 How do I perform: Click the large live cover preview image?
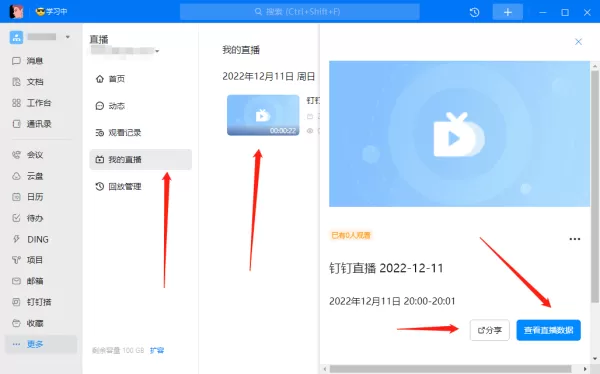459,134
